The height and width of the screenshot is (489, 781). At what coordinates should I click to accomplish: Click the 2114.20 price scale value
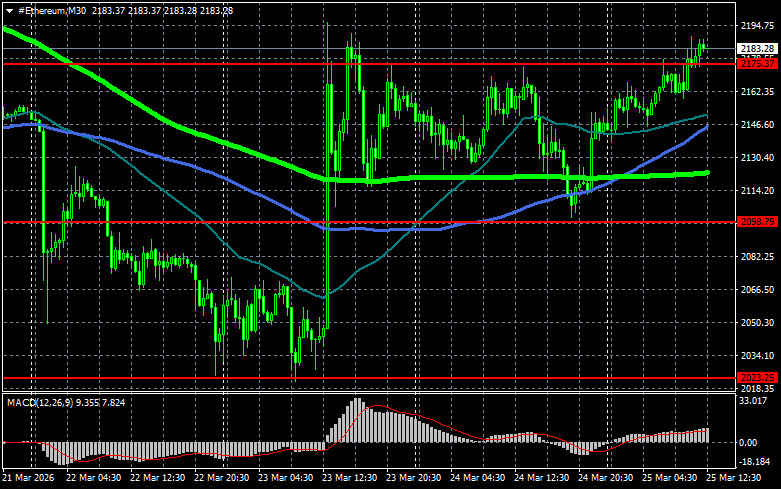point(757,190)
